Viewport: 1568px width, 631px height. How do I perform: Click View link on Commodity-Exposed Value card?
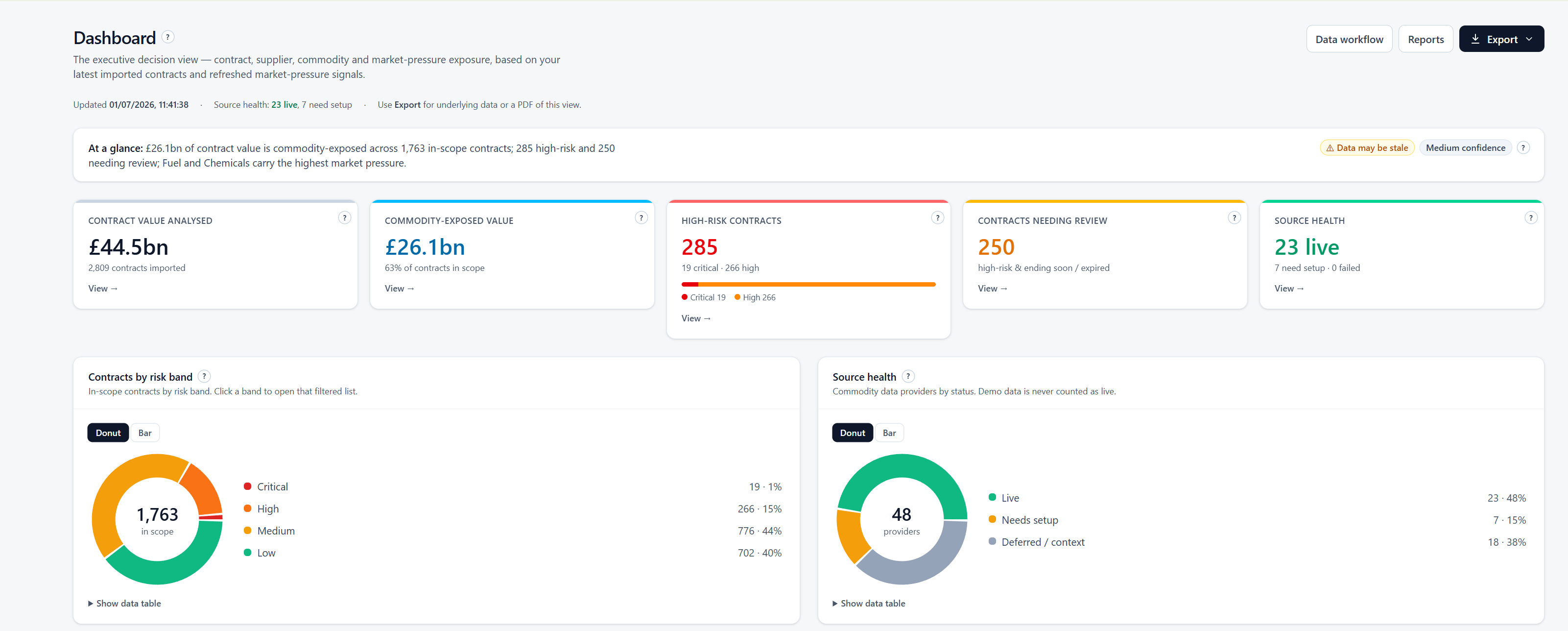click(x=399, y=288)
